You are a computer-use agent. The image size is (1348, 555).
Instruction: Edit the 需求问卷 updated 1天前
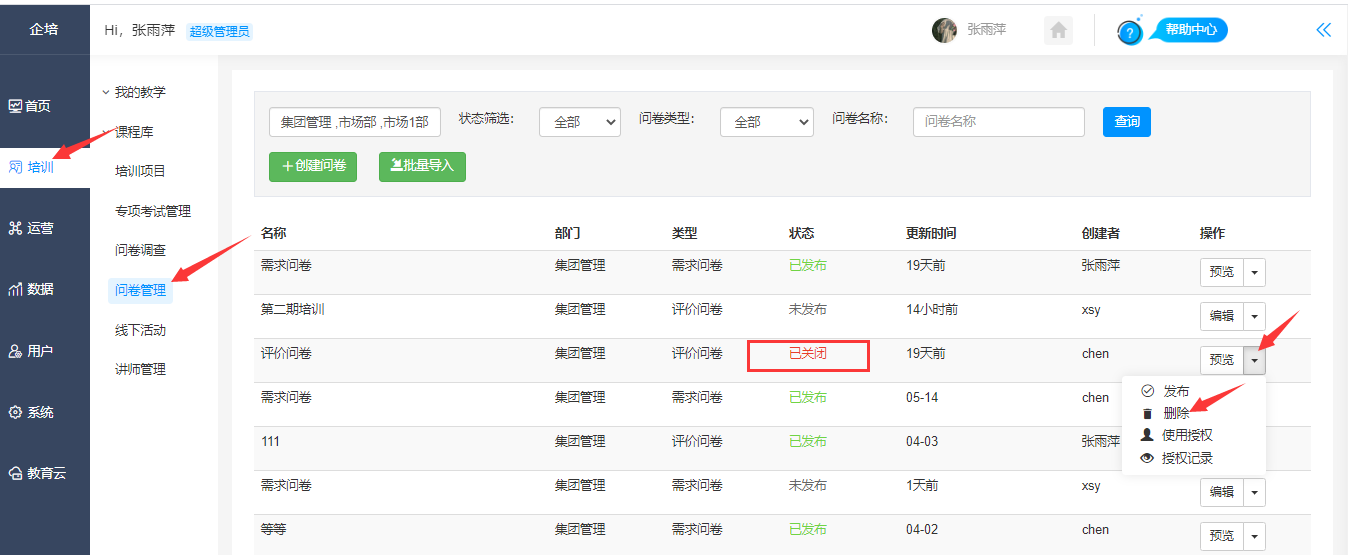point(1222,492)
